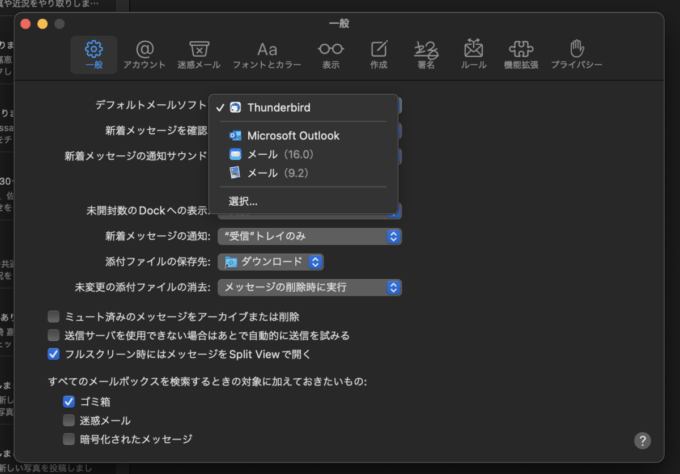Open the 未変更の添付ファイルの消去 dropdown
The height and width of the screenshot is (474, 680).
pos(309,287)
